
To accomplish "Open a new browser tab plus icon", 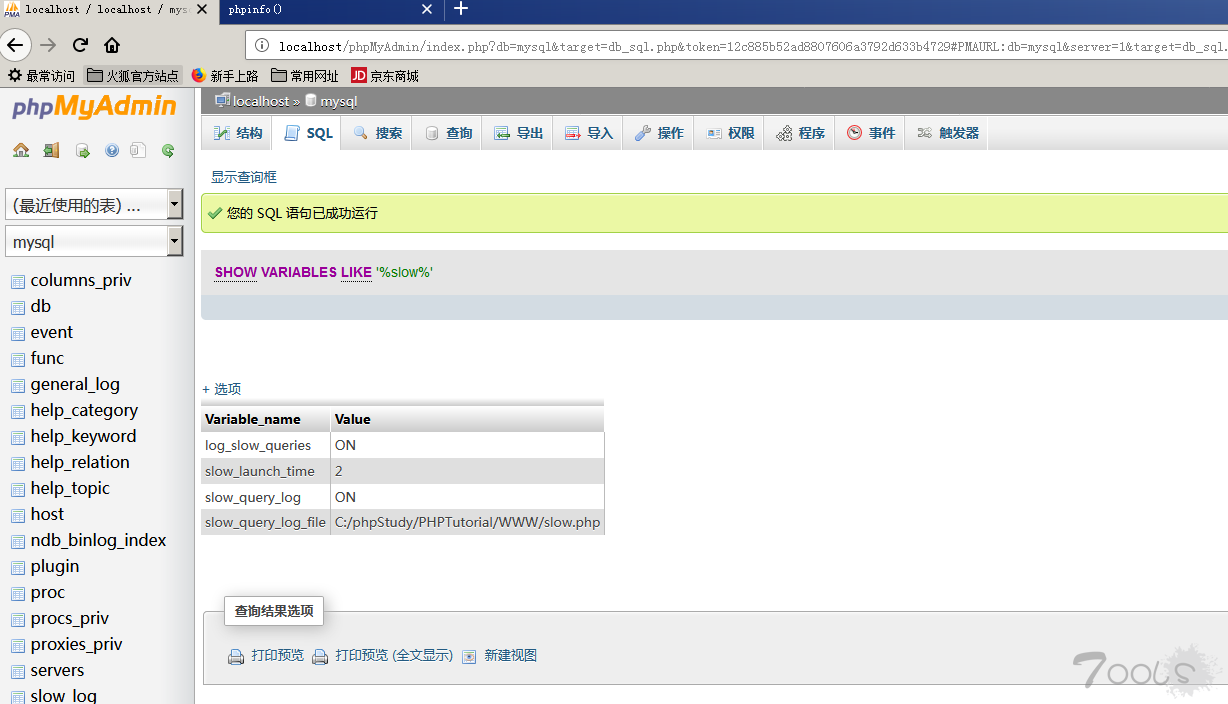I will click(460, 9).
